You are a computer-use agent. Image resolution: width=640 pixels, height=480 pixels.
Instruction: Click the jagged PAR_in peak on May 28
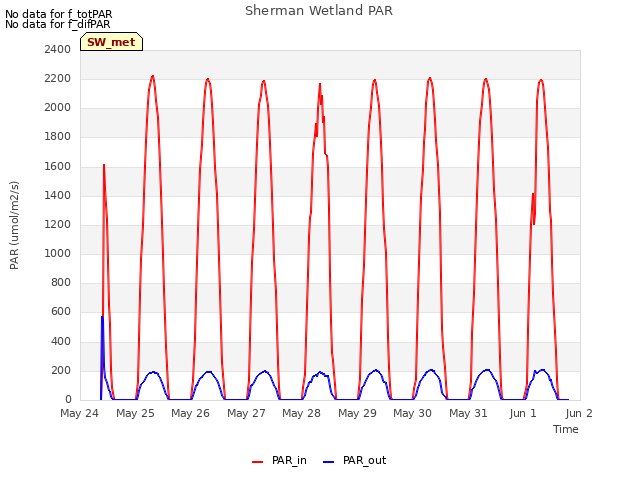tap(320, 85)
